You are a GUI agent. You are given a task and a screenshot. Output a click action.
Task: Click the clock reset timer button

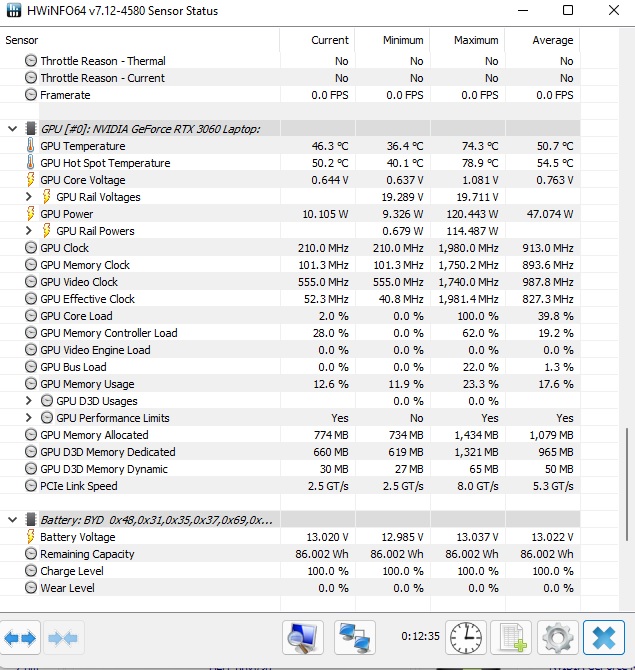pyautogui.click(x=466, y=638)
